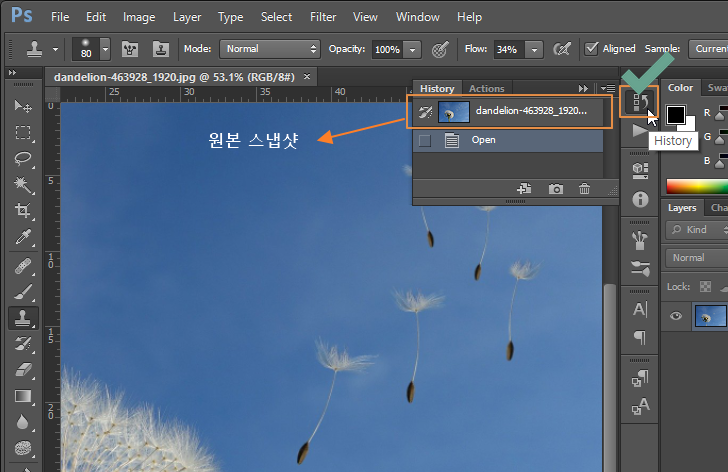The image size is (728, 472).
Task: Select the History Brush tool
Action: [x=22, y=344]
